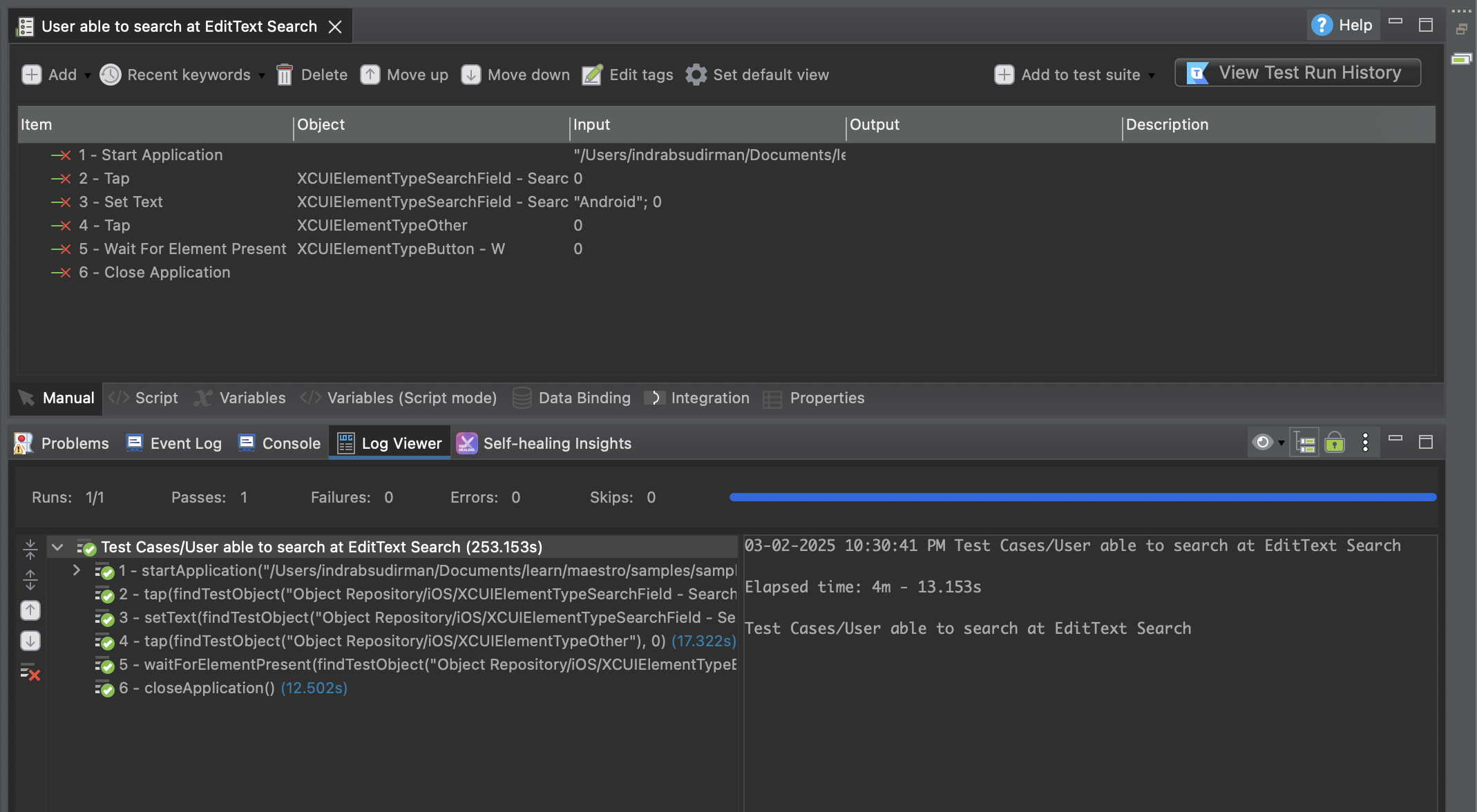
Task: Click the Move up arrow icon
Action: coord(370,75)
